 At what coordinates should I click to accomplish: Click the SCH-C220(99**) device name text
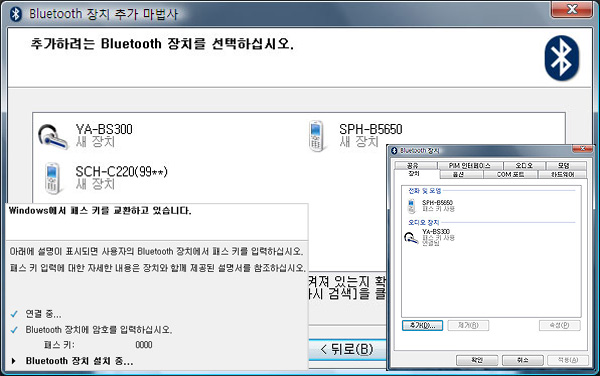pos(121,171)
